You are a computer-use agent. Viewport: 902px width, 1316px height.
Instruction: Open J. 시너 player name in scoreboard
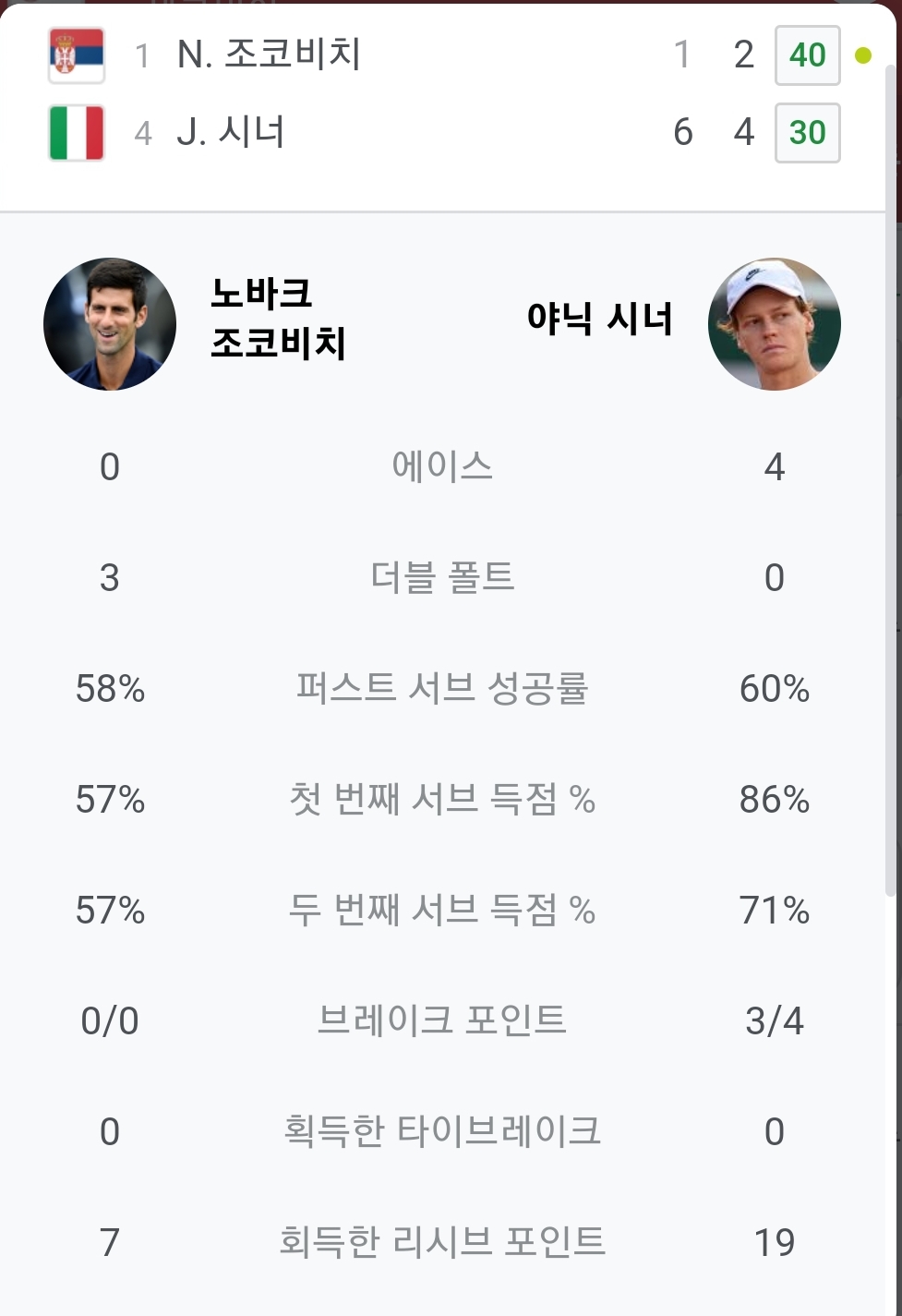point(231,133)
